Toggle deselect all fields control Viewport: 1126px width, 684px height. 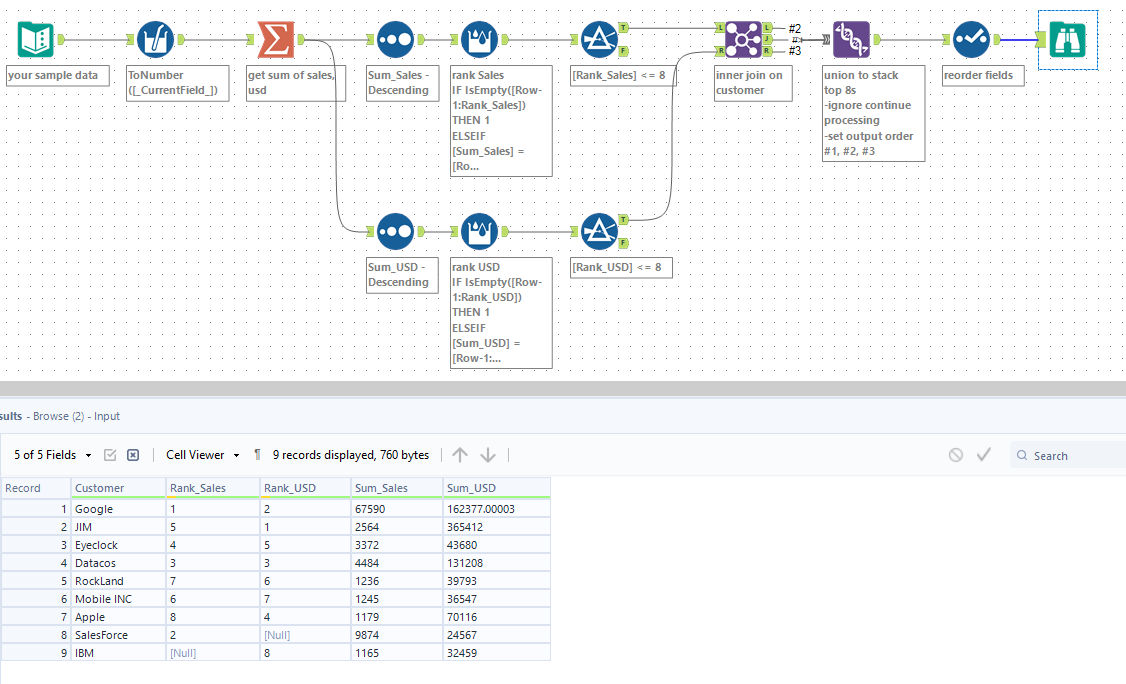pyautogui.click(x=132, y=455)
